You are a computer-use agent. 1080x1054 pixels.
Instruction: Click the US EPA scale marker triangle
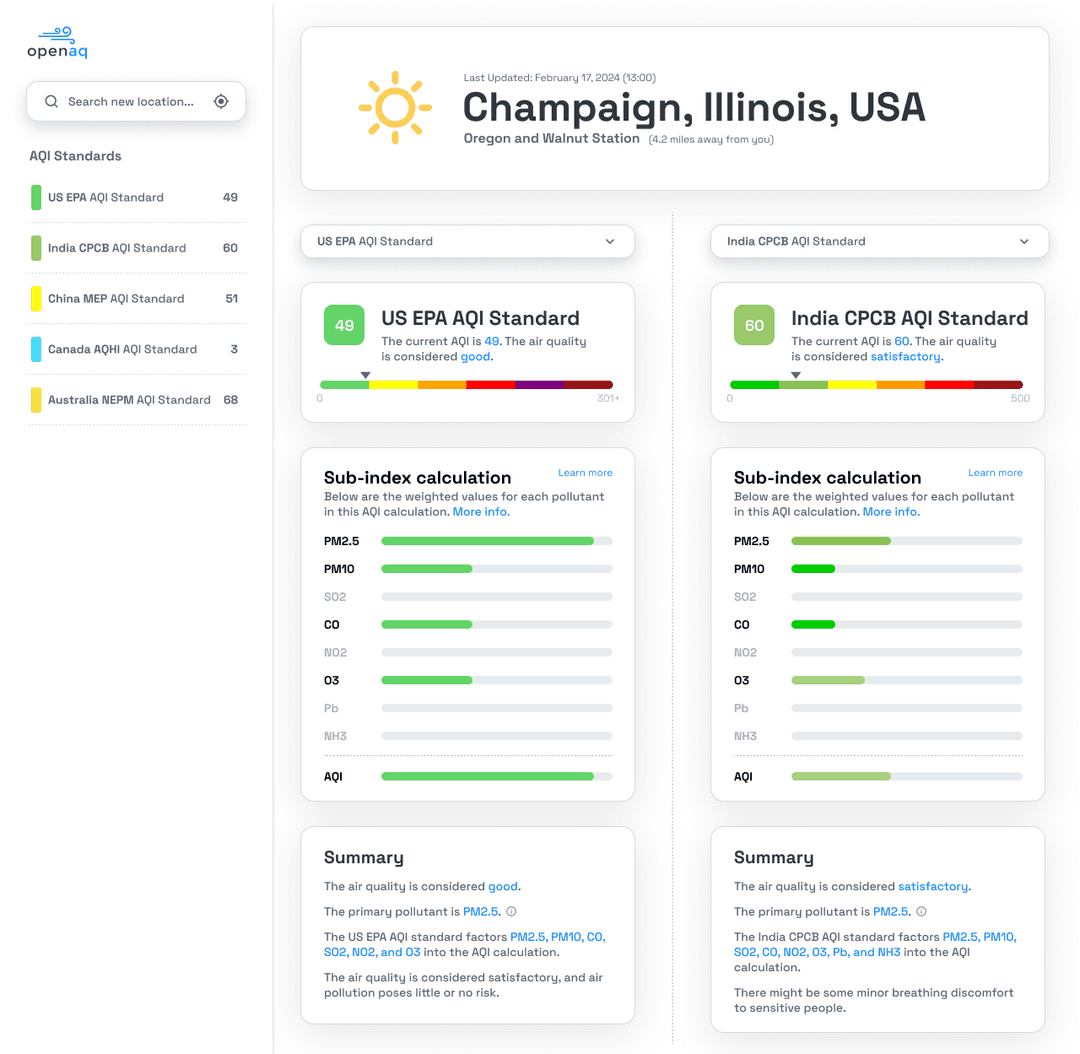(x=366, y=375)
